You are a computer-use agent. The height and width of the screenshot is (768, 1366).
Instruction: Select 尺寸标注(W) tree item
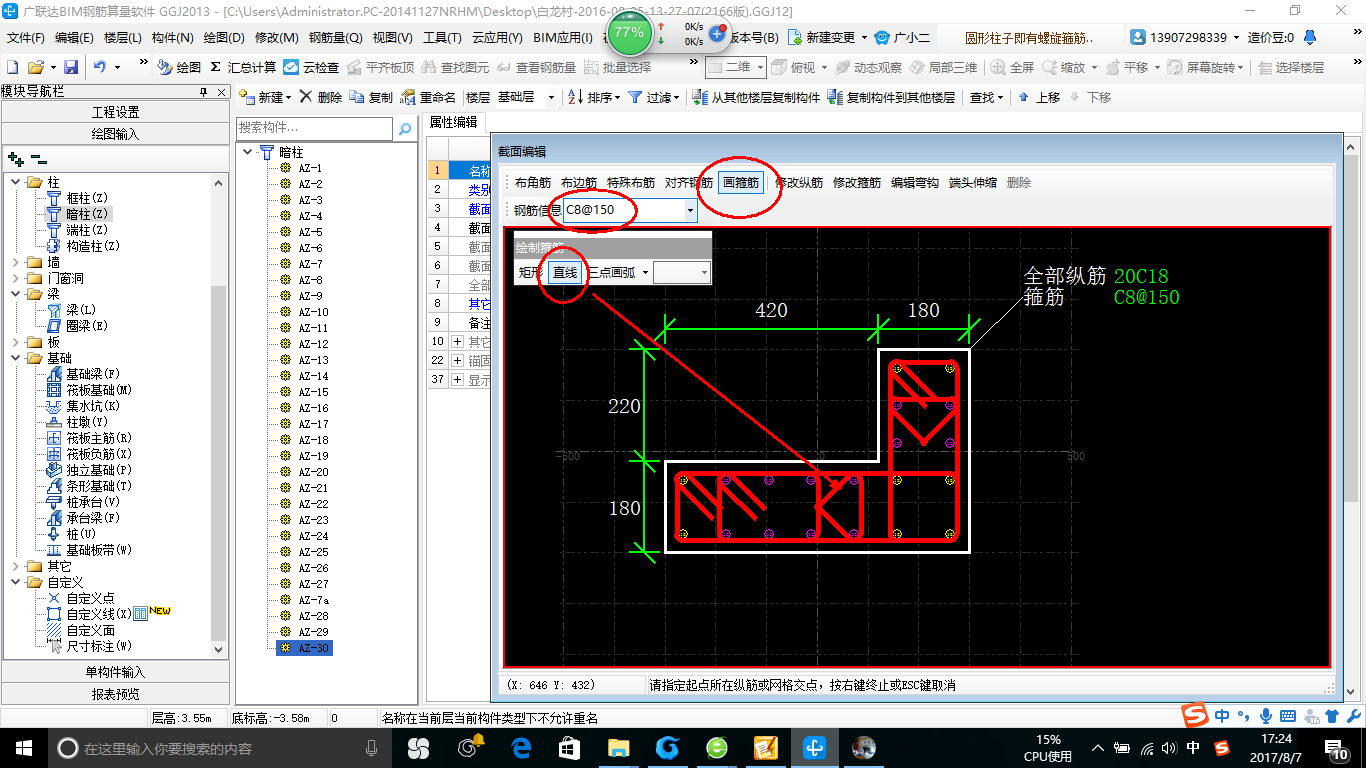pyautogui.click(x=89, y=646)
